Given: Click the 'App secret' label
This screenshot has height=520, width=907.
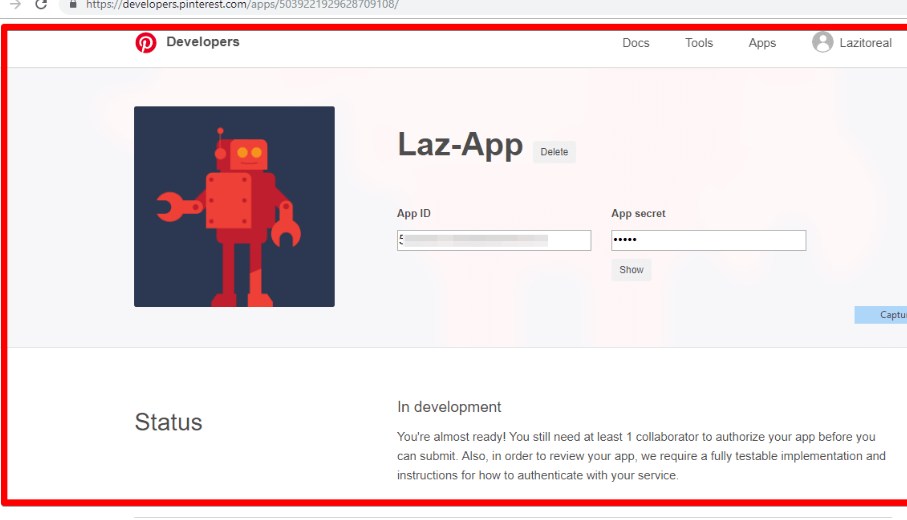Looking at the screenshot, I should point(638,213).
